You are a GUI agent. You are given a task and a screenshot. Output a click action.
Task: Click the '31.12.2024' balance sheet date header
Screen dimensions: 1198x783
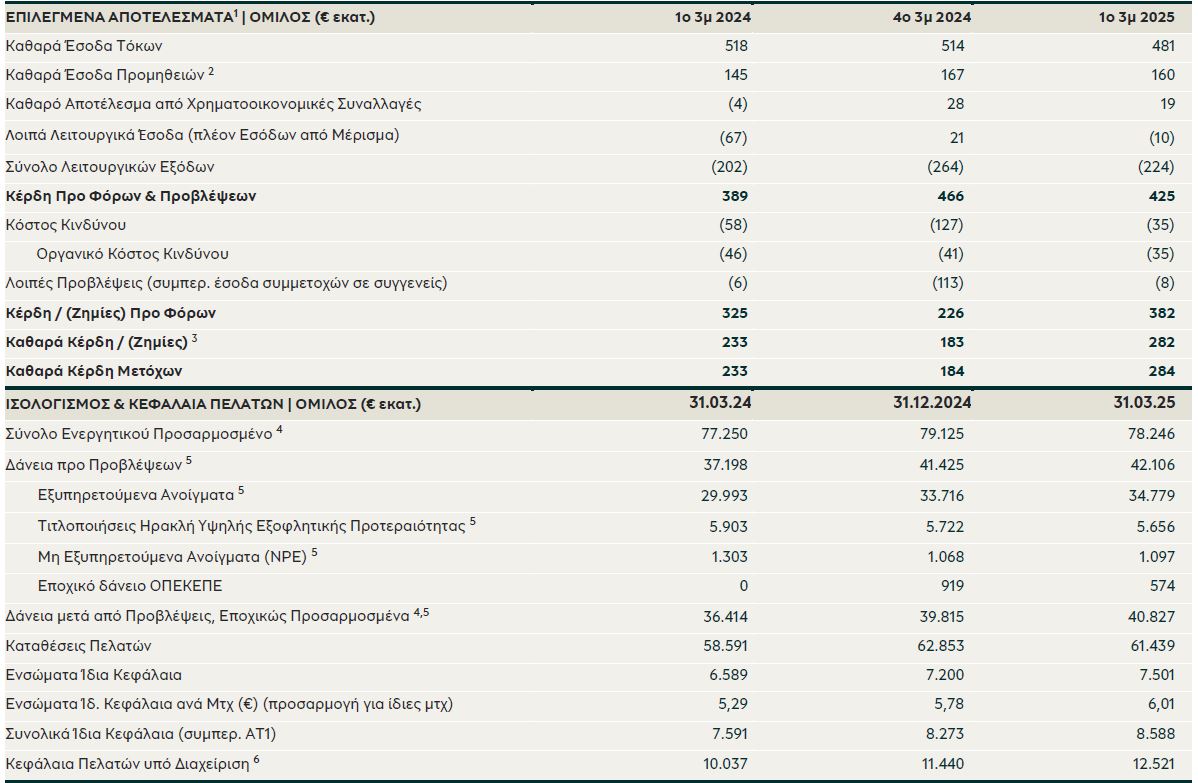coord(931,403)
